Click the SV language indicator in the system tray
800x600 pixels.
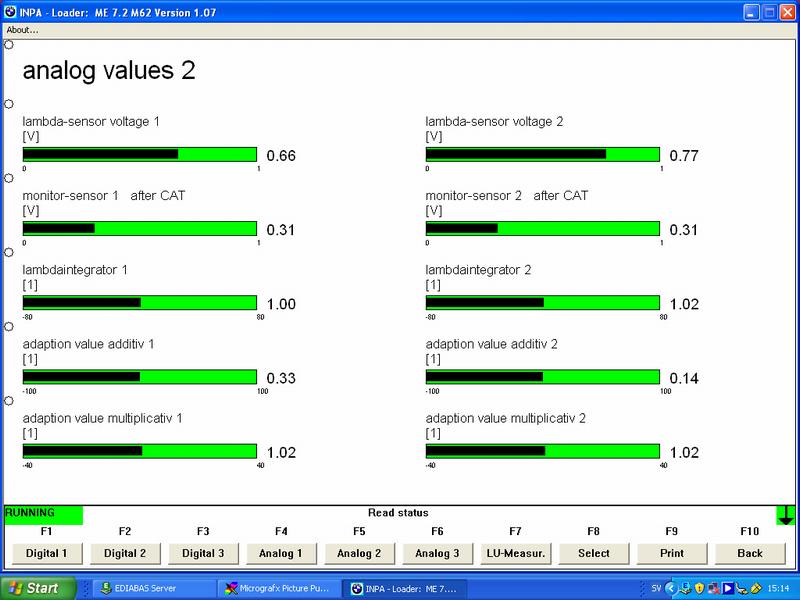[656, 588]
